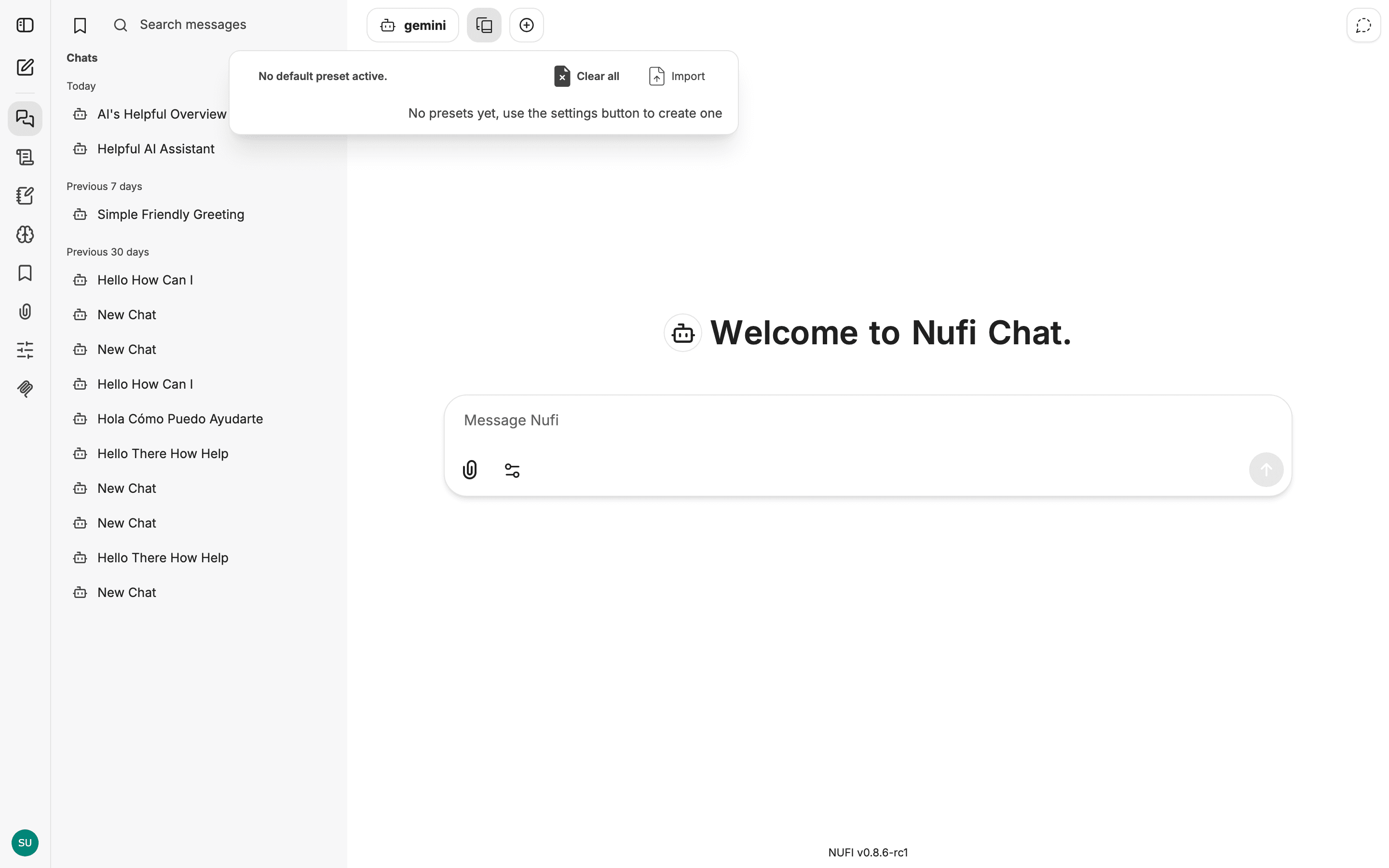Click the robot icon beside Welcome heading

point(682,333)
